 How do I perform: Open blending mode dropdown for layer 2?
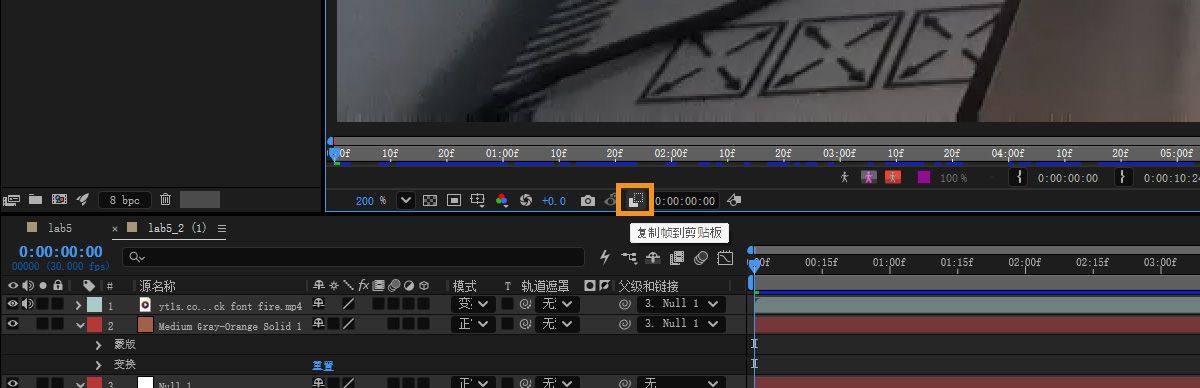(474, 325)
